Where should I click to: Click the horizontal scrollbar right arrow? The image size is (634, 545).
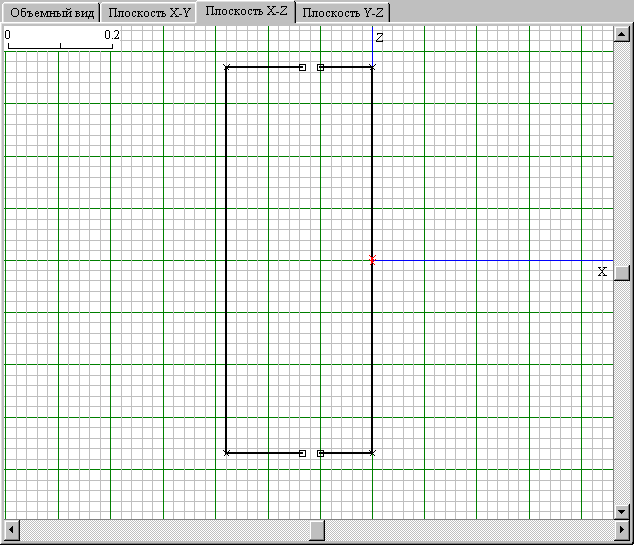coord(605,528)
